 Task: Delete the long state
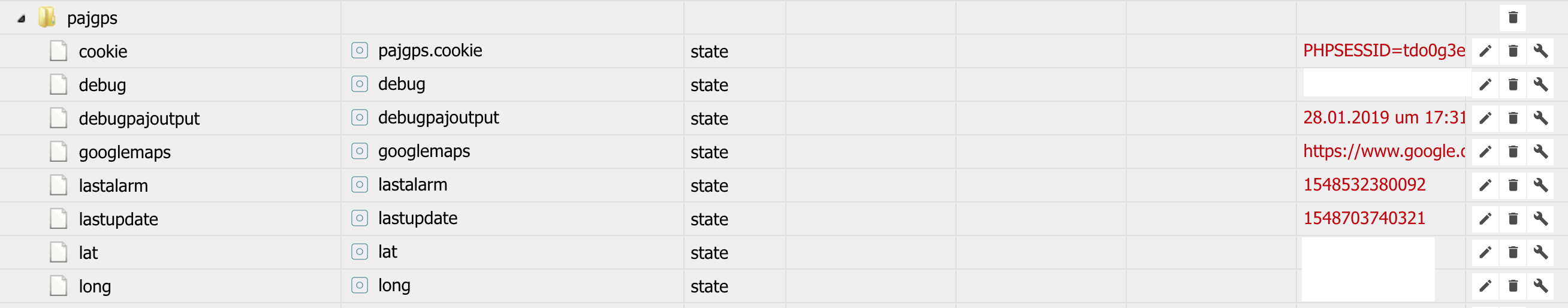coord(1513,285)
